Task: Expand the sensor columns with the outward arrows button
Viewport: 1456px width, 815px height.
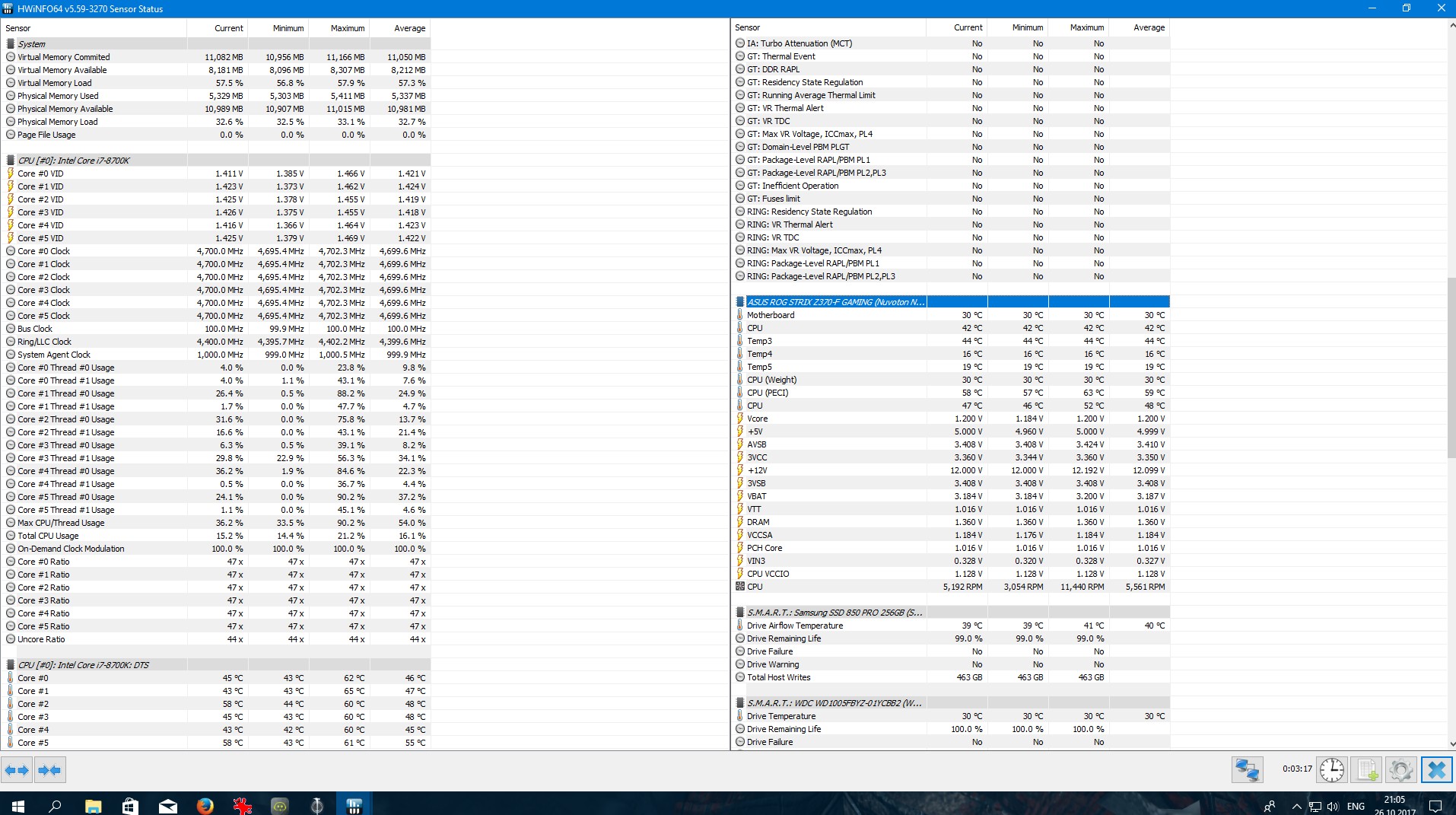Action: coord(17,770)
